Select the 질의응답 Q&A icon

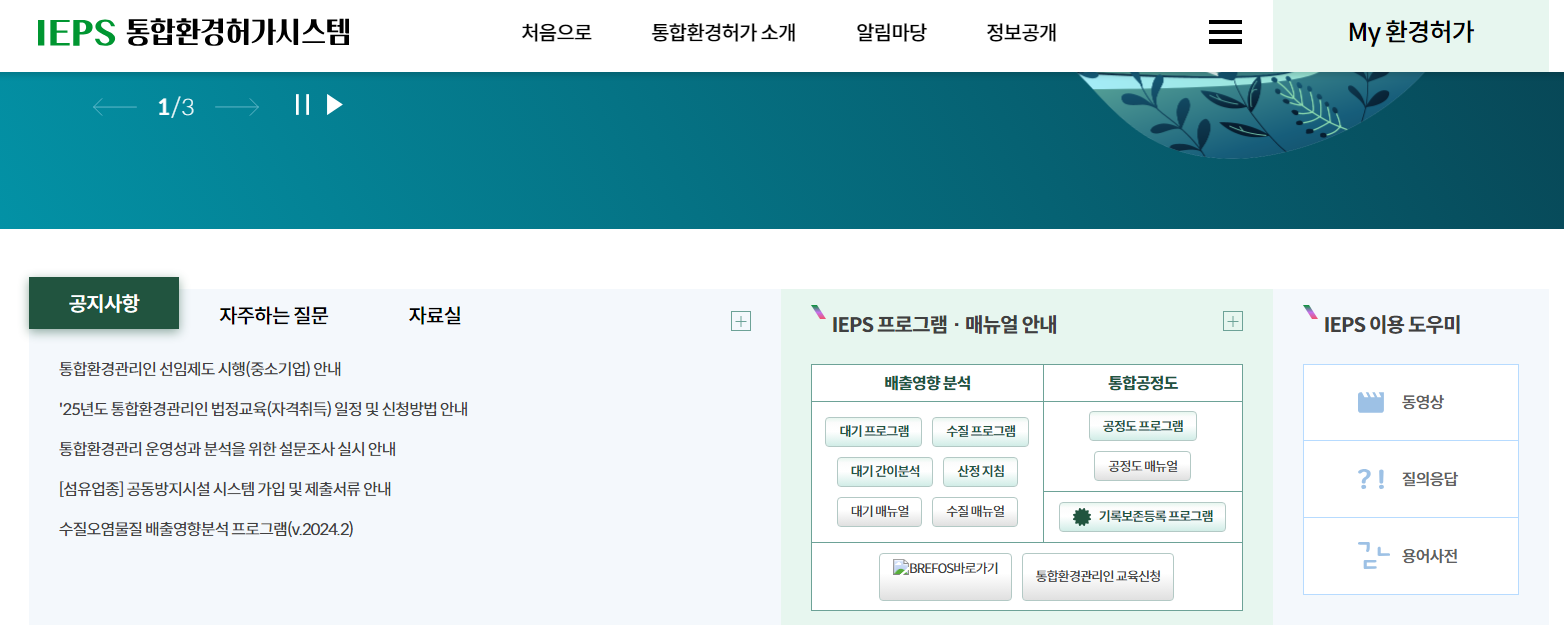[1410, 478]
